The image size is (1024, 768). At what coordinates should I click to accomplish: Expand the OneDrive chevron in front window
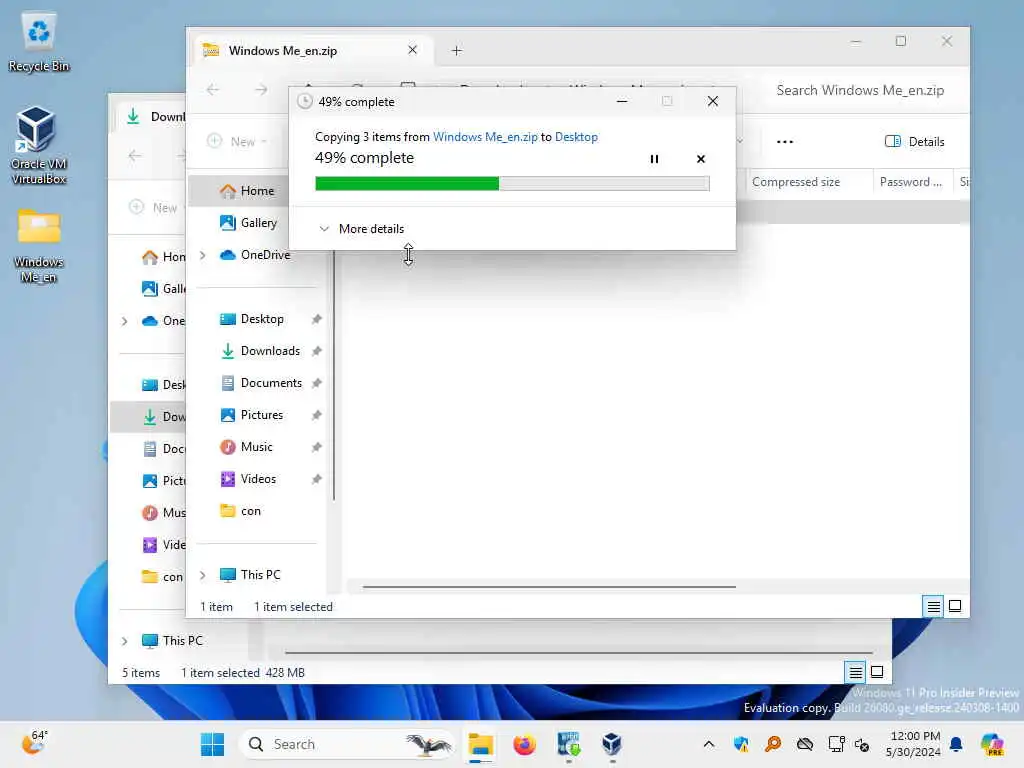[202, 255]
